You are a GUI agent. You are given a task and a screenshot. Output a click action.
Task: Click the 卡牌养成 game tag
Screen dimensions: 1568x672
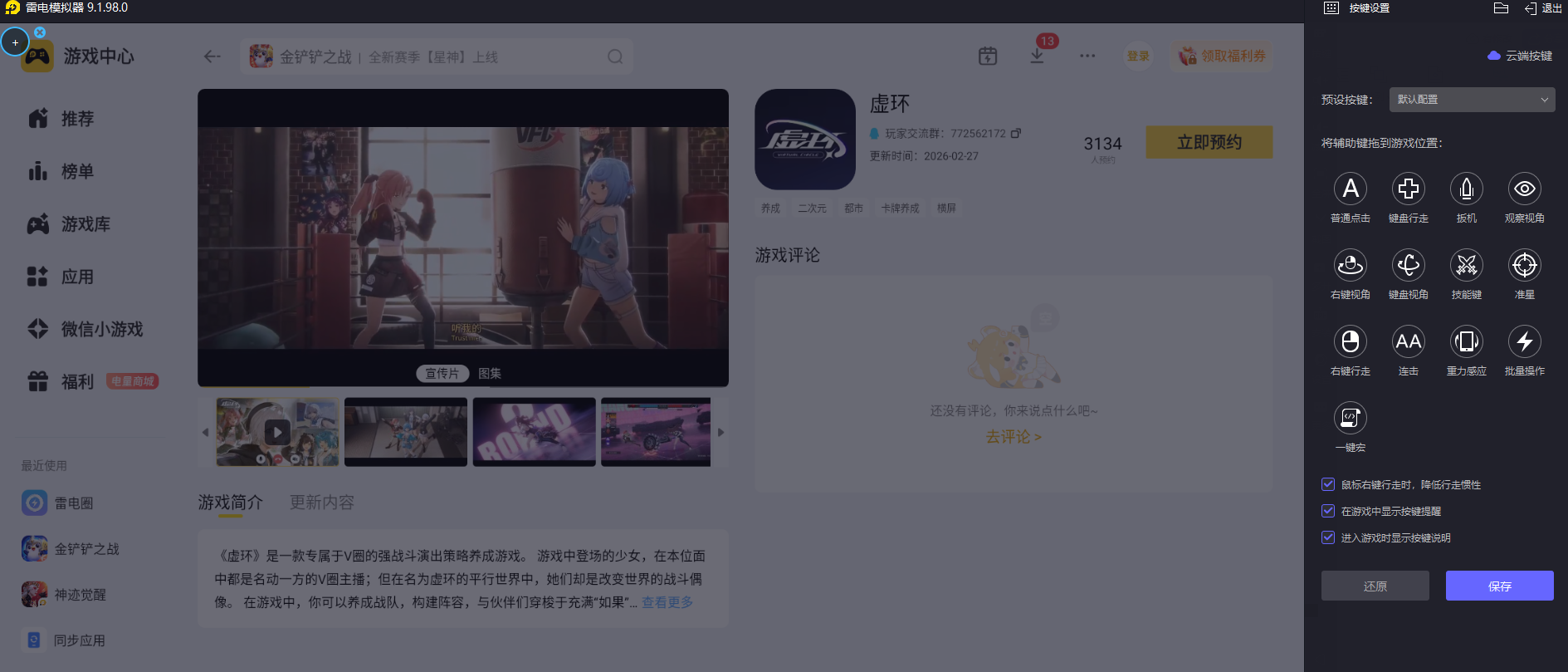(x=900, y=208)
